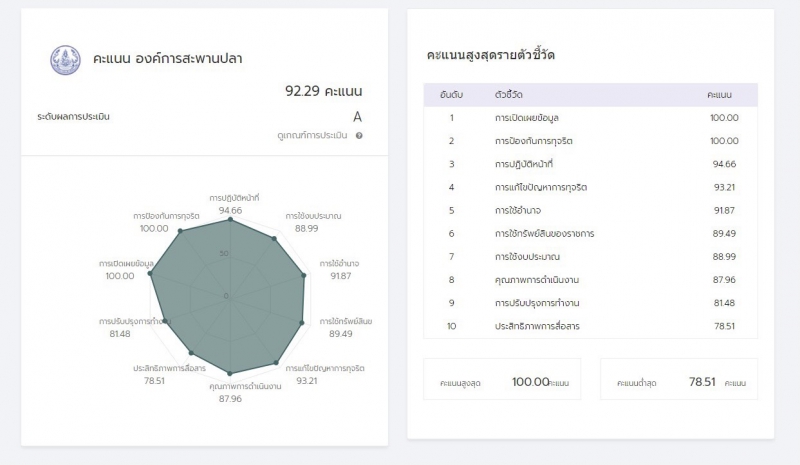This screenshot has width=800, height=465.
Task: Select the การแก้ไขปัญหาการทุจริต row in table
Action: pyautogui.click(x=590, y=187)
